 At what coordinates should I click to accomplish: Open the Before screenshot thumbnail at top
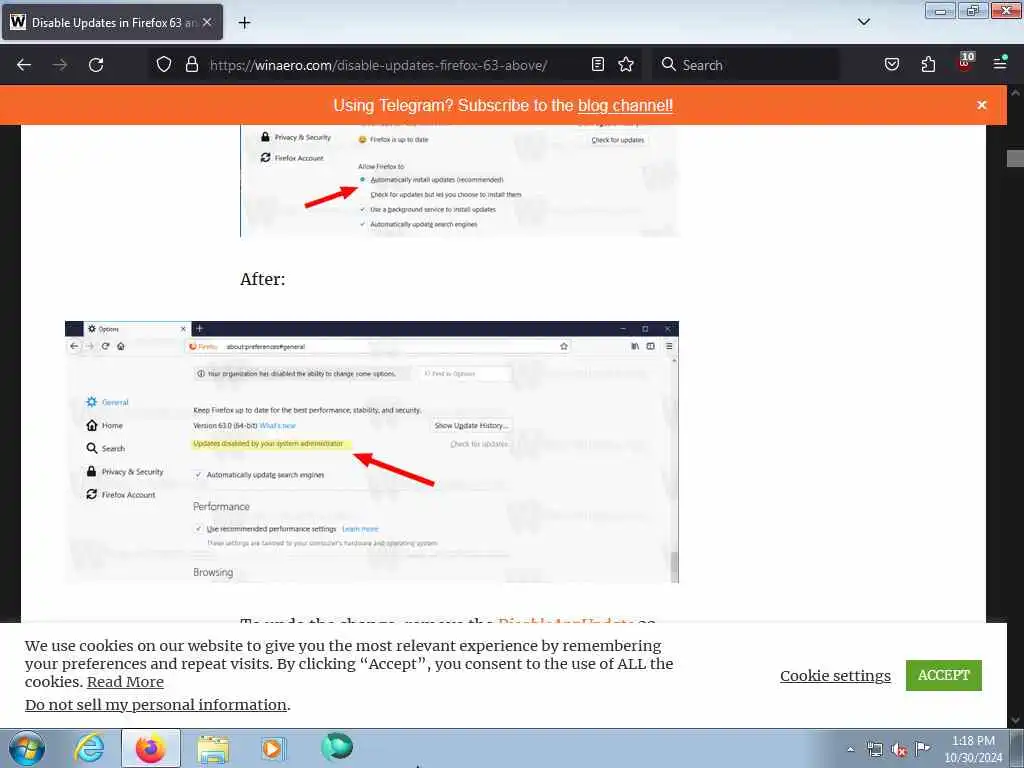[460, 181]
